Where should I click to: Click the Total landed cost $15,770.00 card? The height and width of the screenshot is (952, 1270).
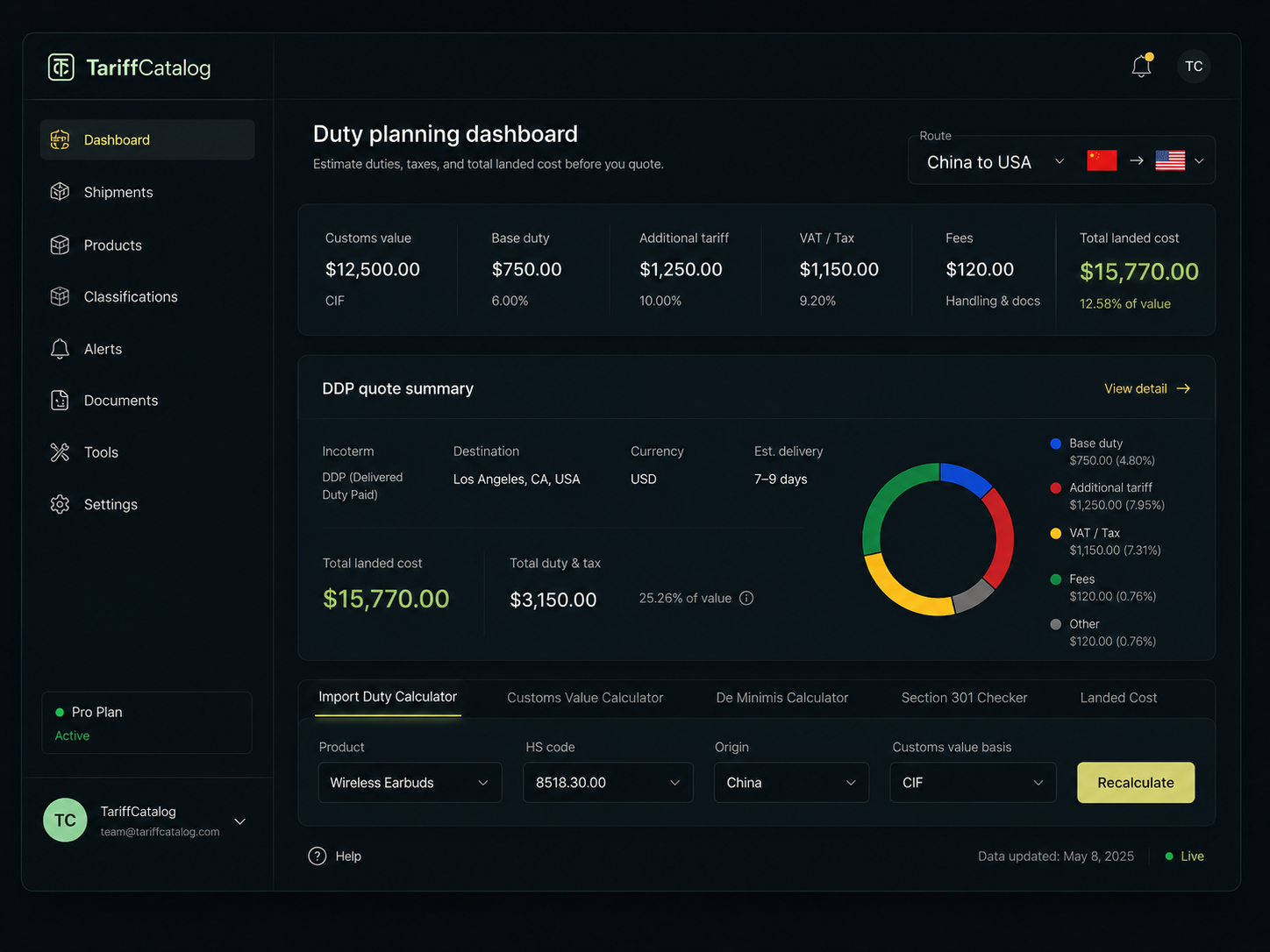1137,270
